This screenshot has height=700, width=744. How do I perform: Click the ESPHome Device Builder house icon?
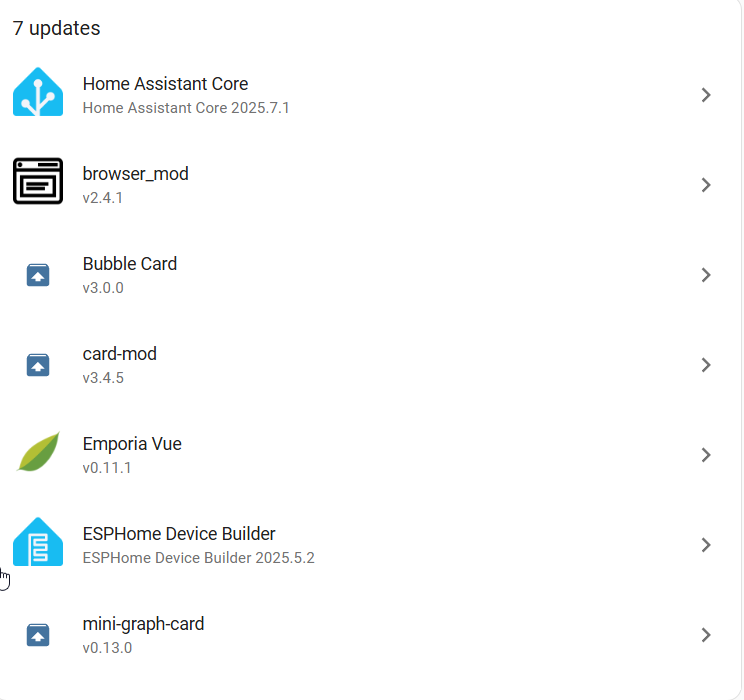tap(38, 542)
